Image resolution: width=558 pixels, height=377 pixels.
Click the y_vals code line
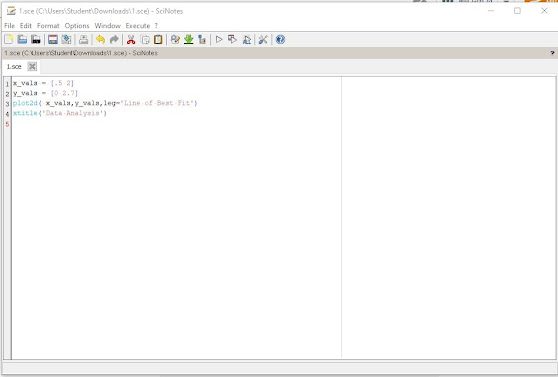pos(45,93)
